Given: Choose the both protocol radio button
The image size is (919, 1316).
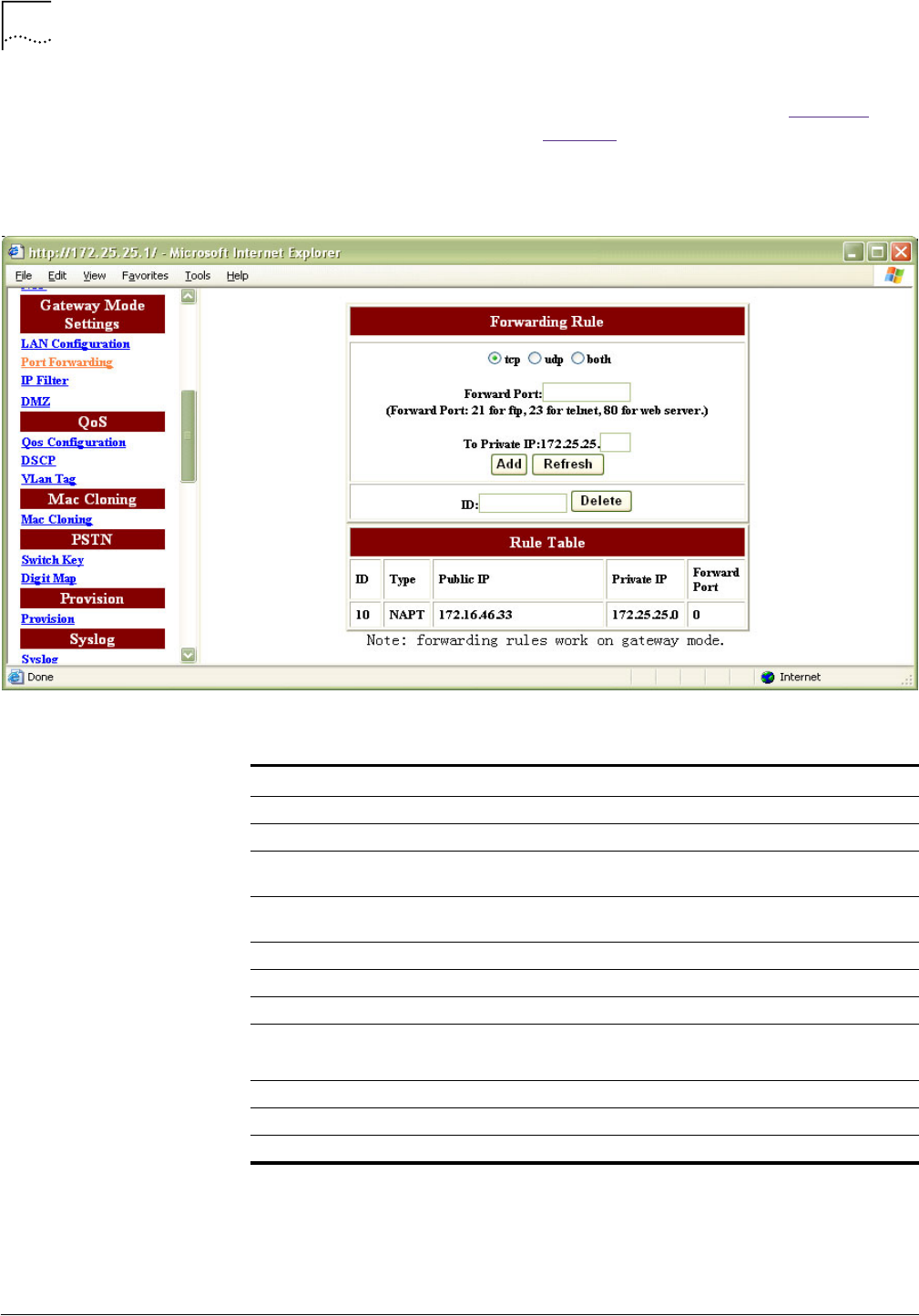Looking at the screenshot, I should tap(577, 359).
